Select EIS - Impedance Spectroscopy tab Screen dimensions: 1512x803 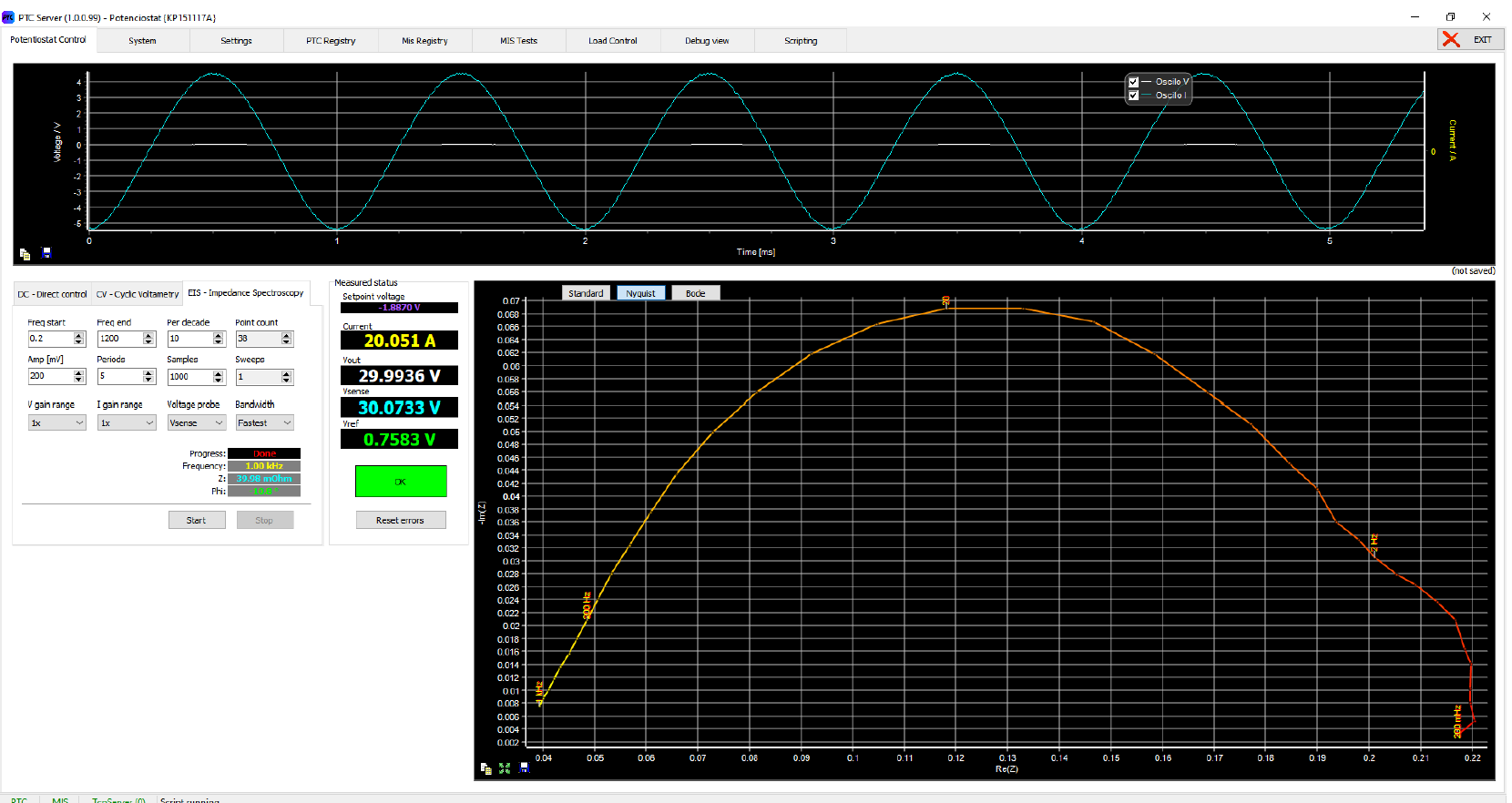(x=246, y=293)
